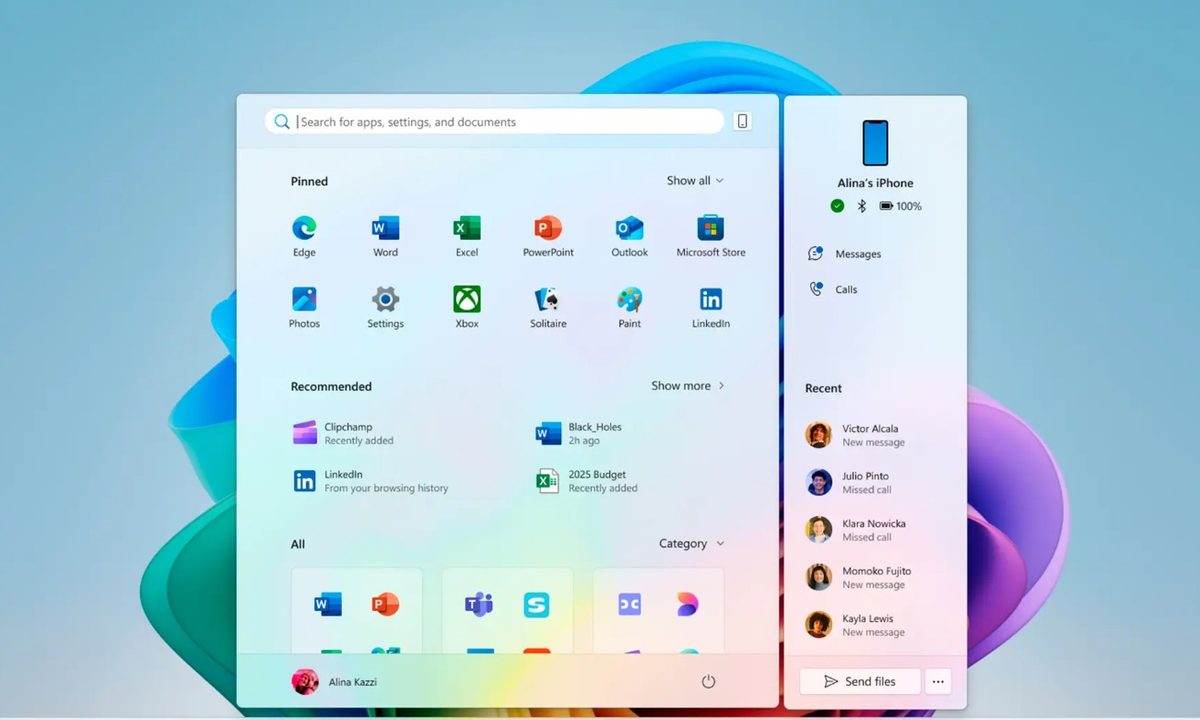This screenshot has width=1200, height=720.
Task: Open the Xbox app
Action: pos(466,300)
